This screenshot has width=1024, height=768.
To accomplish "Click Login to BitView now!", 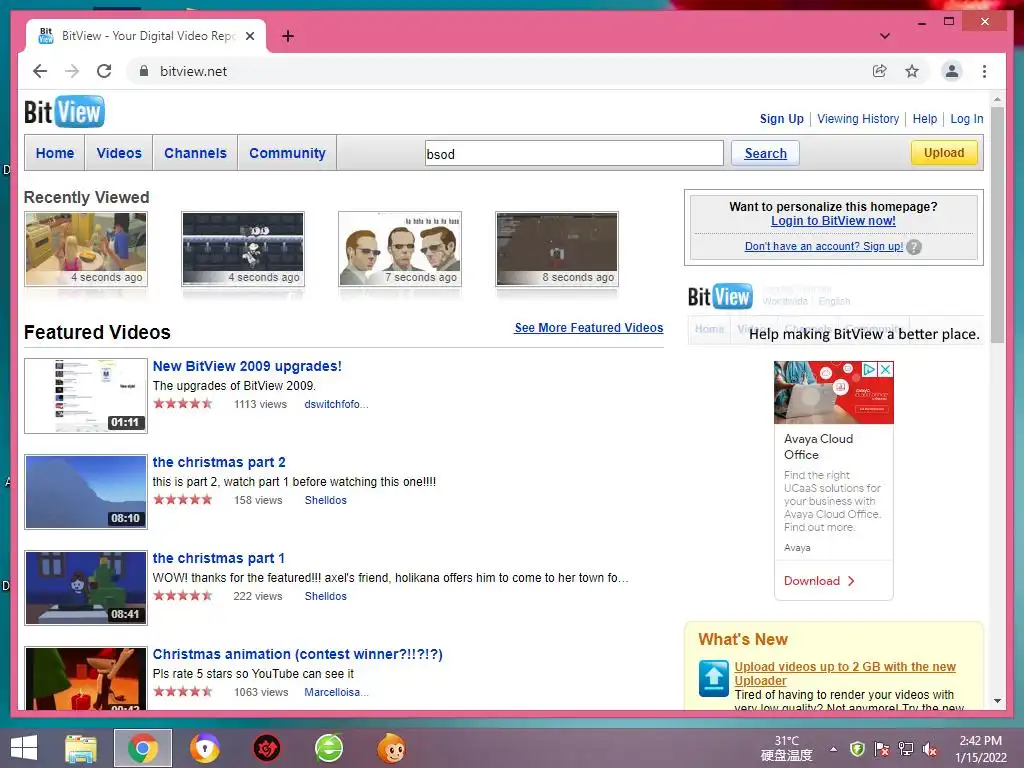I will point(833,221).
